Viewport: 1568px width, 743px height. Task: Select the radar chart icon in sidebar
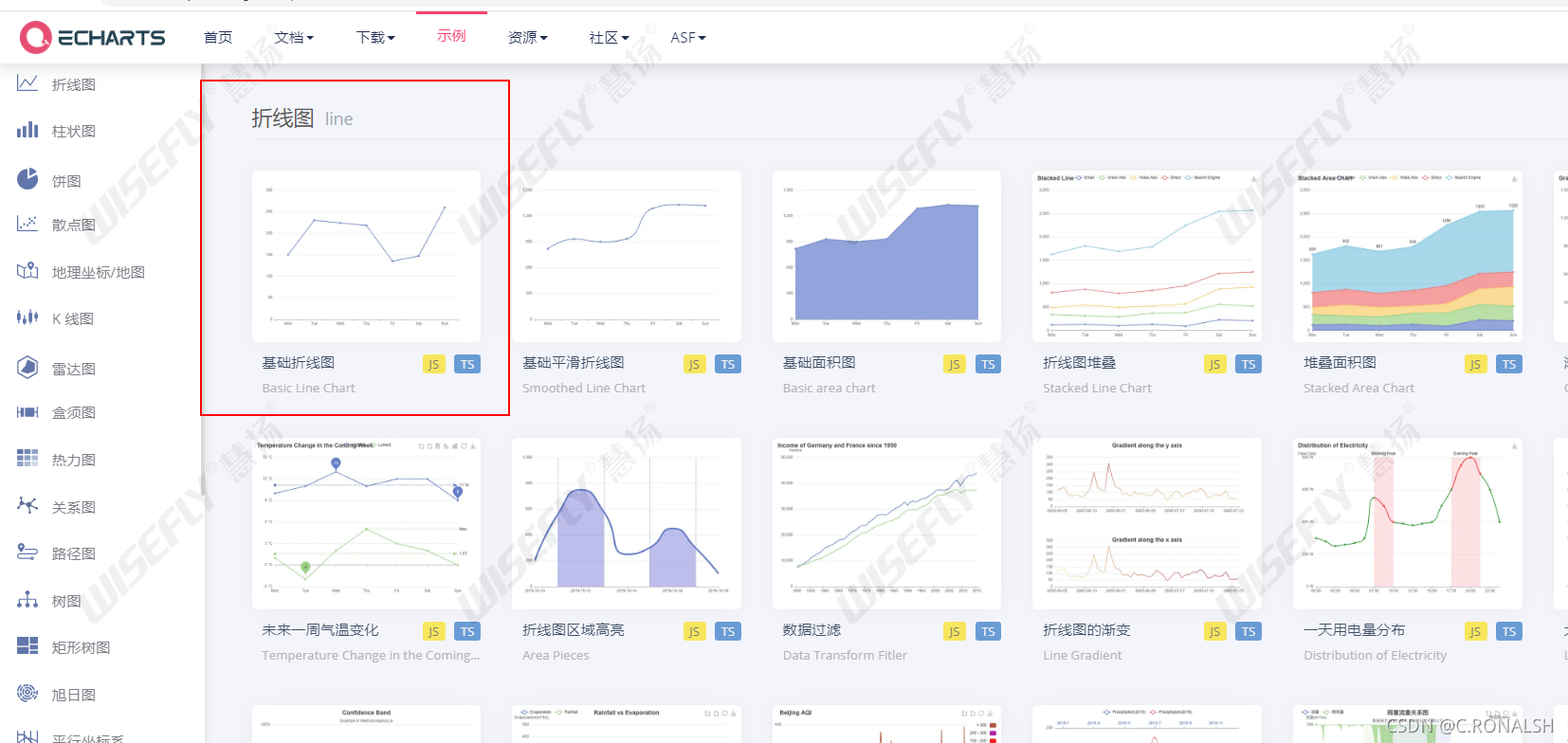(x=27, y=367)
